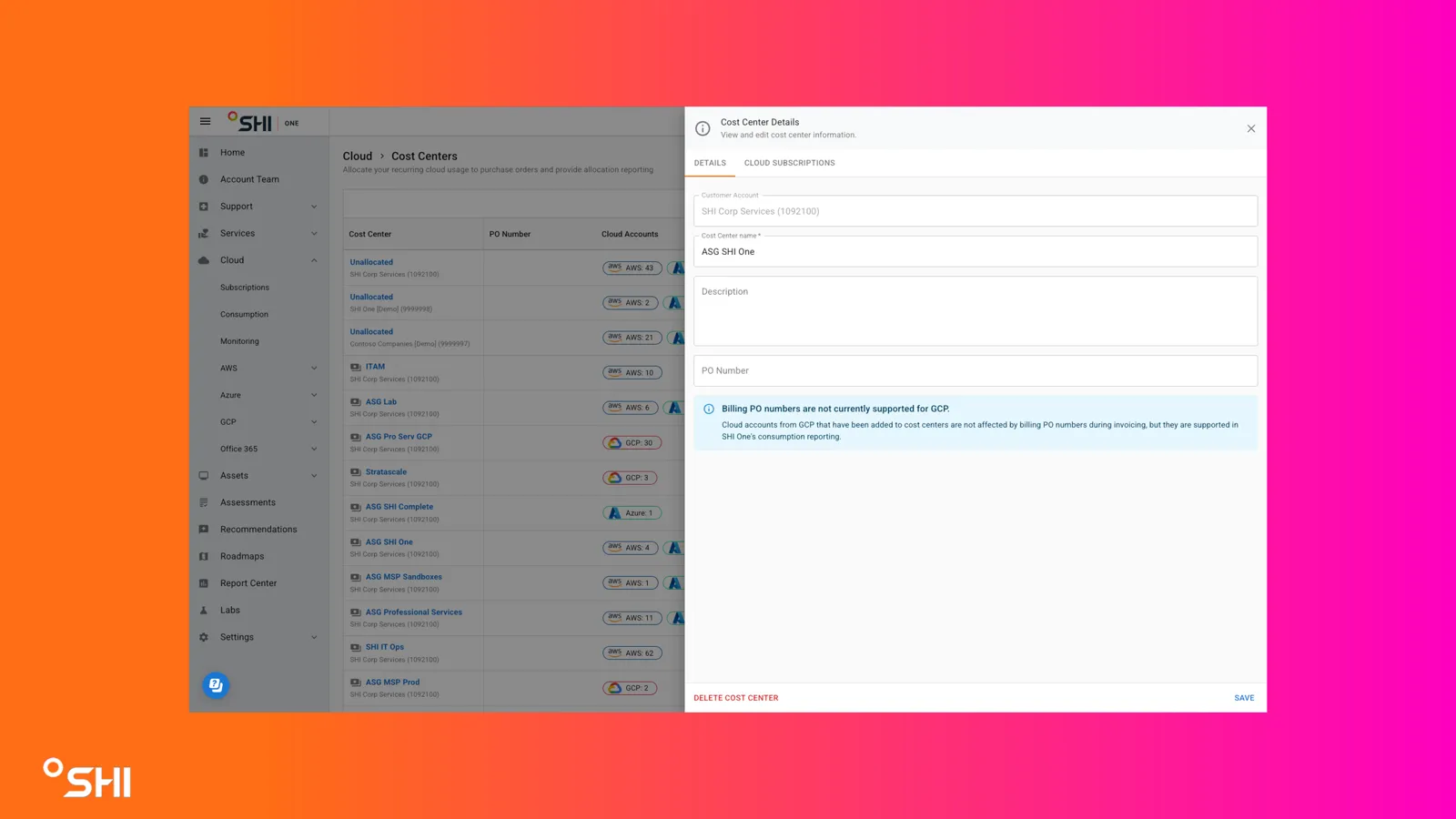Click the info icon in the GCP billing notice
Viewport: 1456px width, 819px height.
pos(709,409)
